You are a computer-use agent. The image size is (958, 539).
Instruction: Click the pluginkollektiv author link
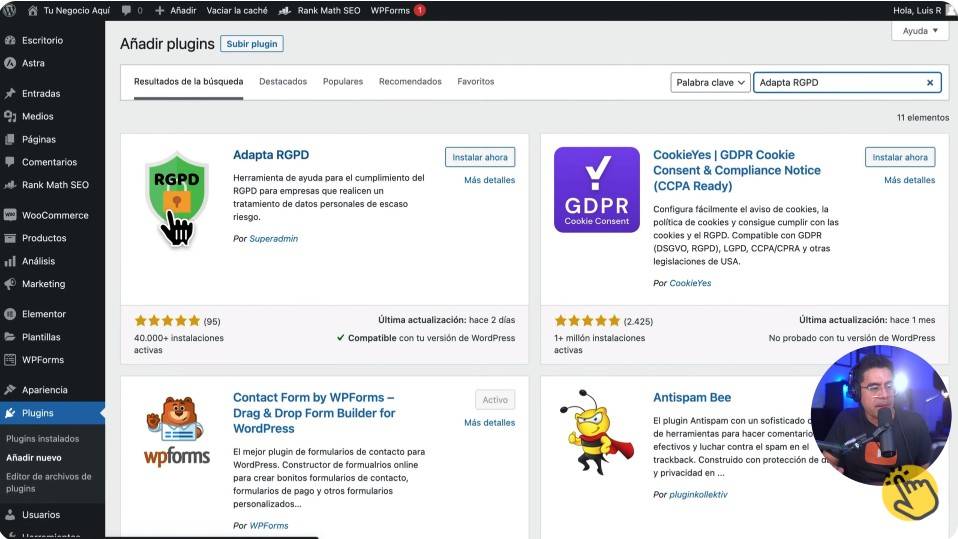tap(698, 495)
